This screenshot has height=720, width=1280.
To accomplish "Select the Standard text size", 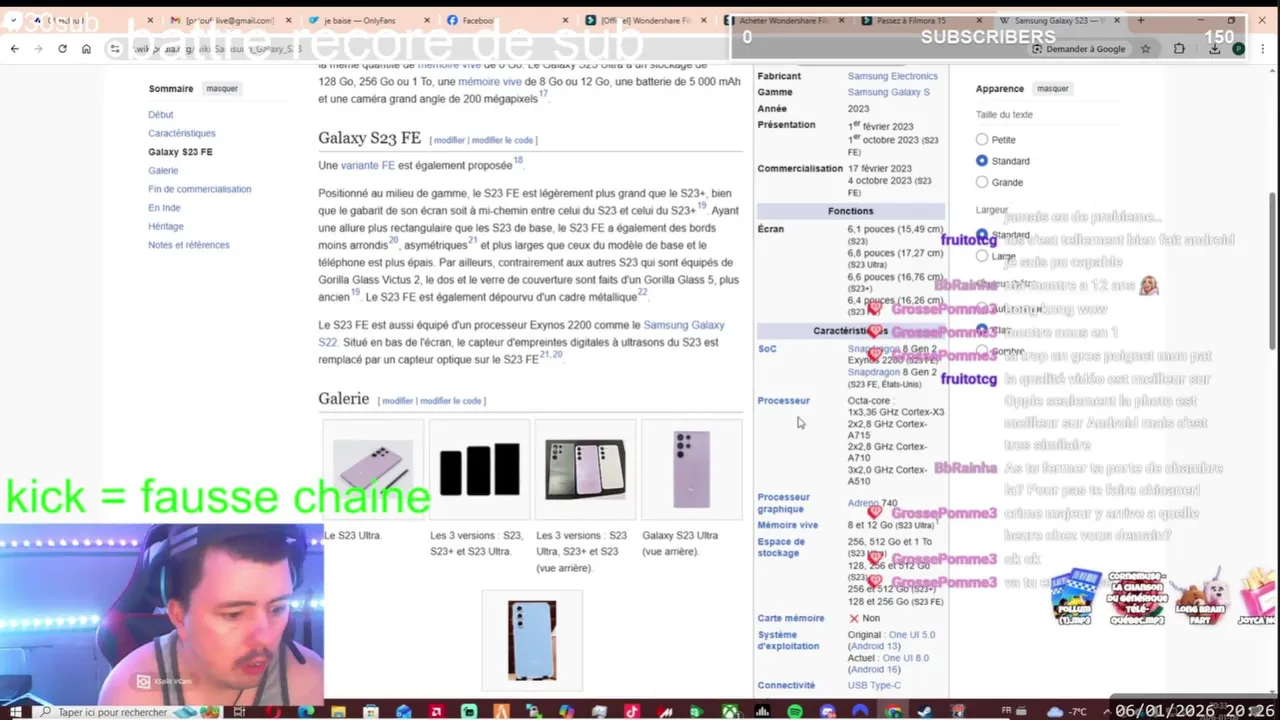I will [982, 161].
